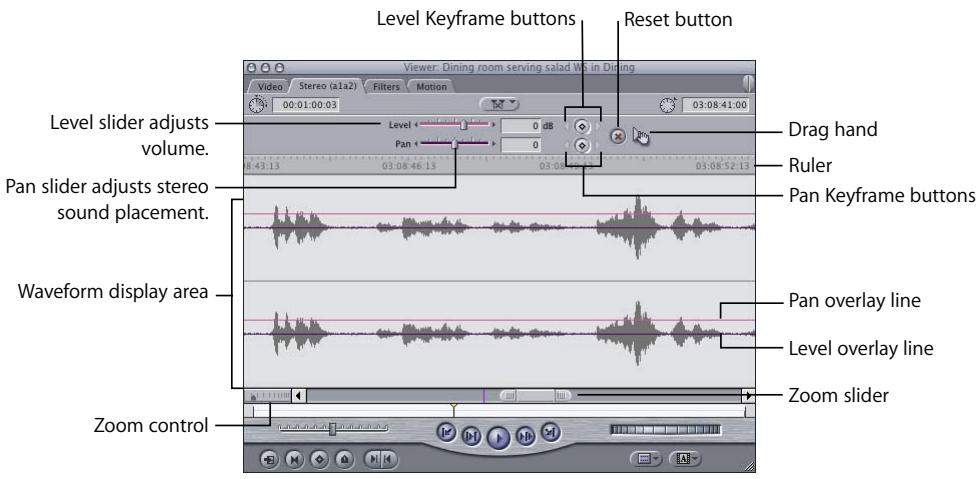The height and width of the screenshot is (479, 979).
Task: Open the Recent Clips pop-up menu
Action: pos(647,459)
